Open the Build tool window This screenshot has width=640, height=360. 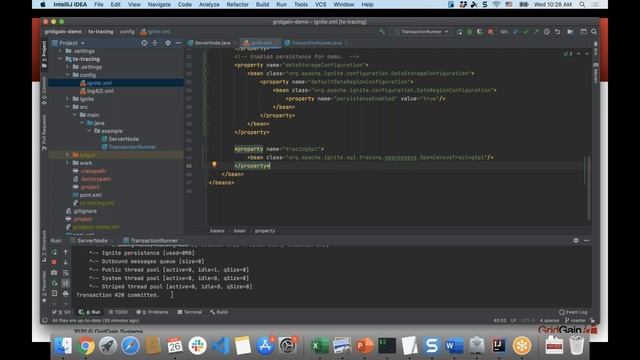219,312
